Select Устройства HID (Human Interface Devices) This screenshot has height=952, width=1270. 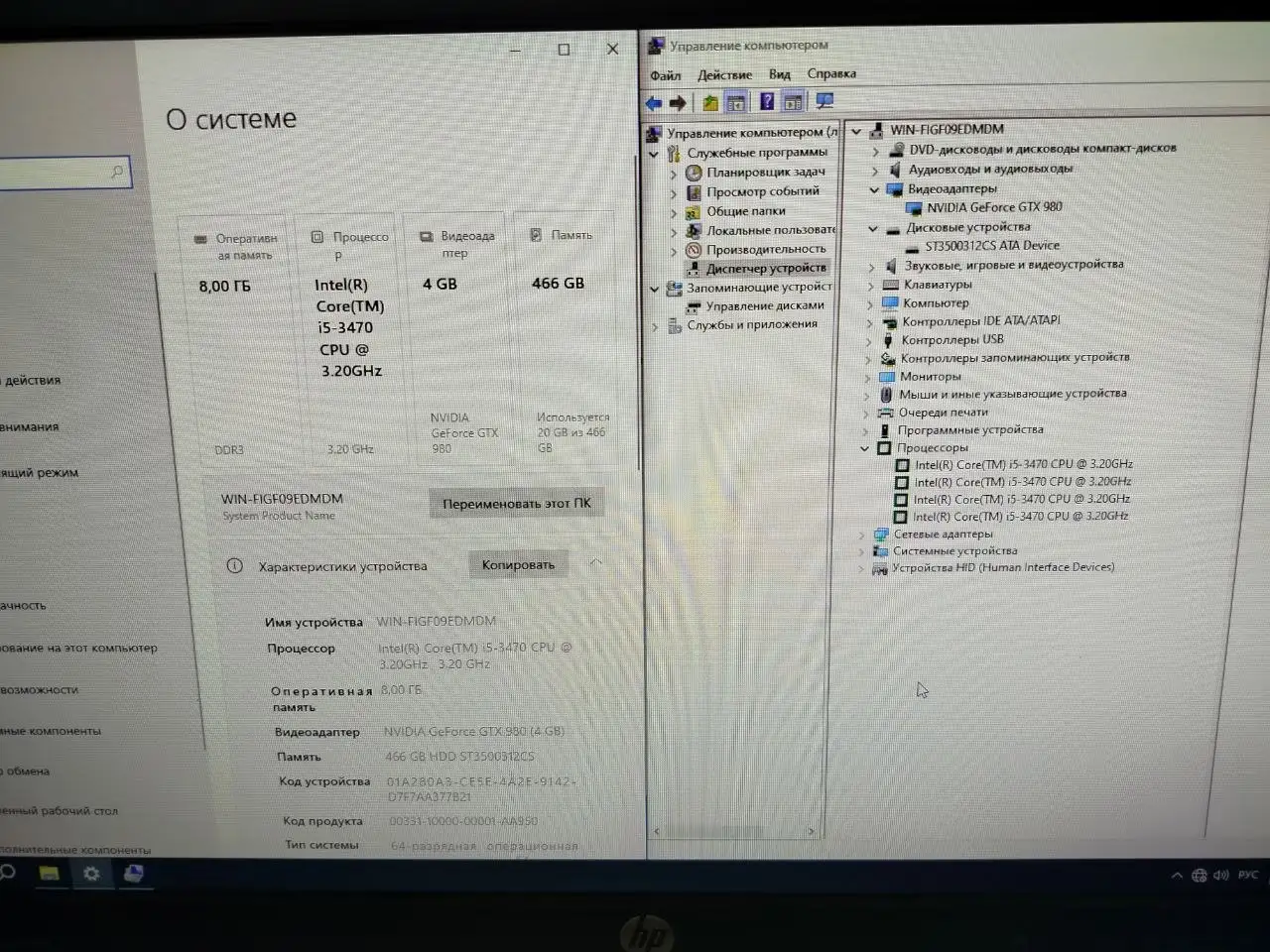coord(1002,568)
